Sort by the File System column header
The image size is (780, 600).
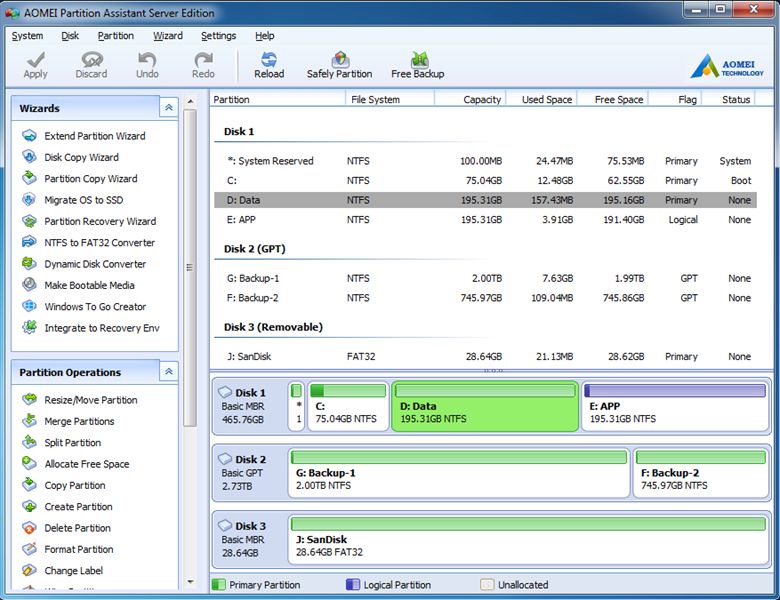[x=390, y=100]
